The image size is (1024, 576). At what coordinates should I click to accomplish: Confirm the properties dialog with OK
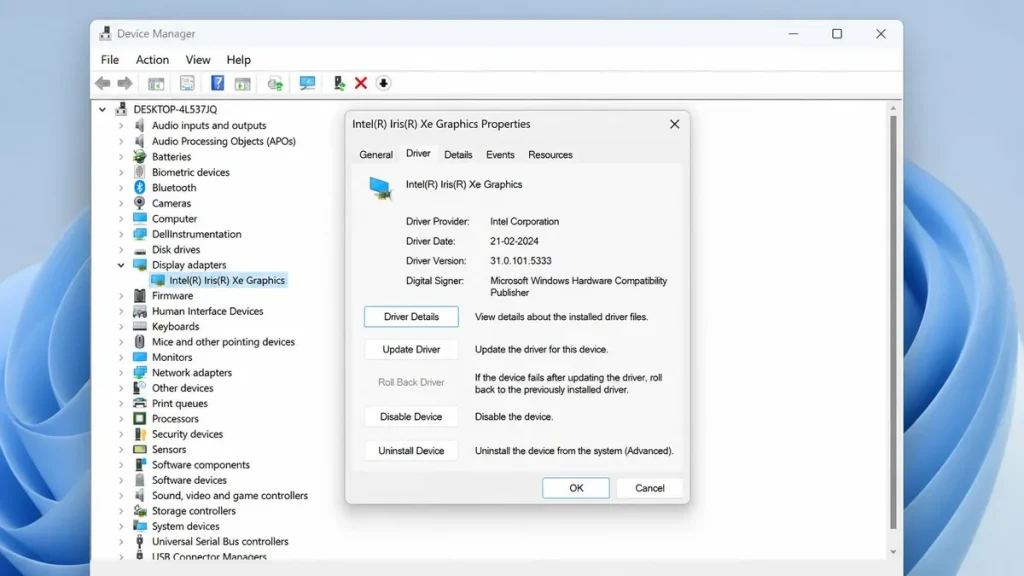(x=576, y=488)
